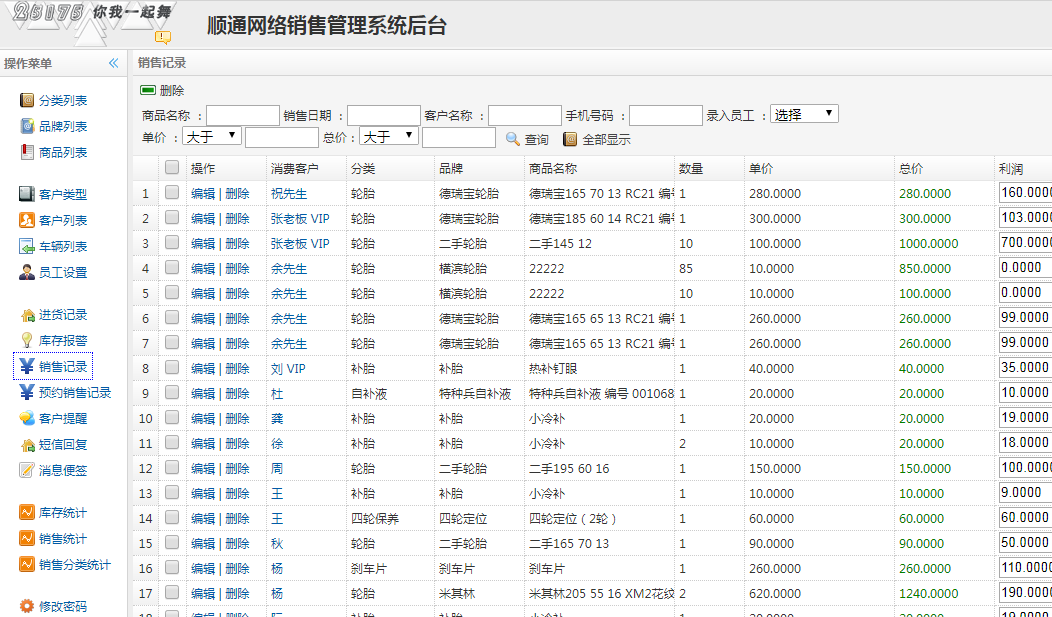Click the 客户列表 person icon
The height and width of the screenshot is (617, 1052).
coord(27,221)
